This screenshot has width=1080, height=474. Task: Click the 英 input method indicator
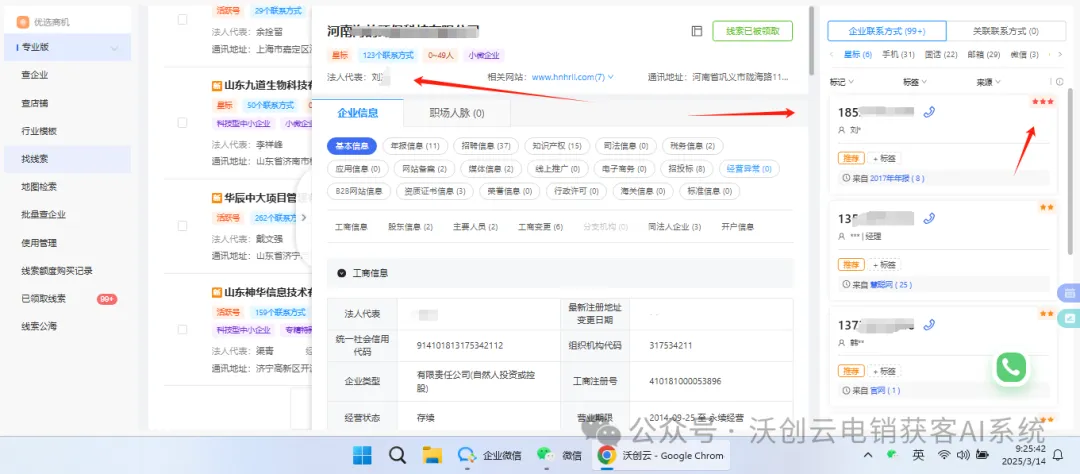[918, 455]
